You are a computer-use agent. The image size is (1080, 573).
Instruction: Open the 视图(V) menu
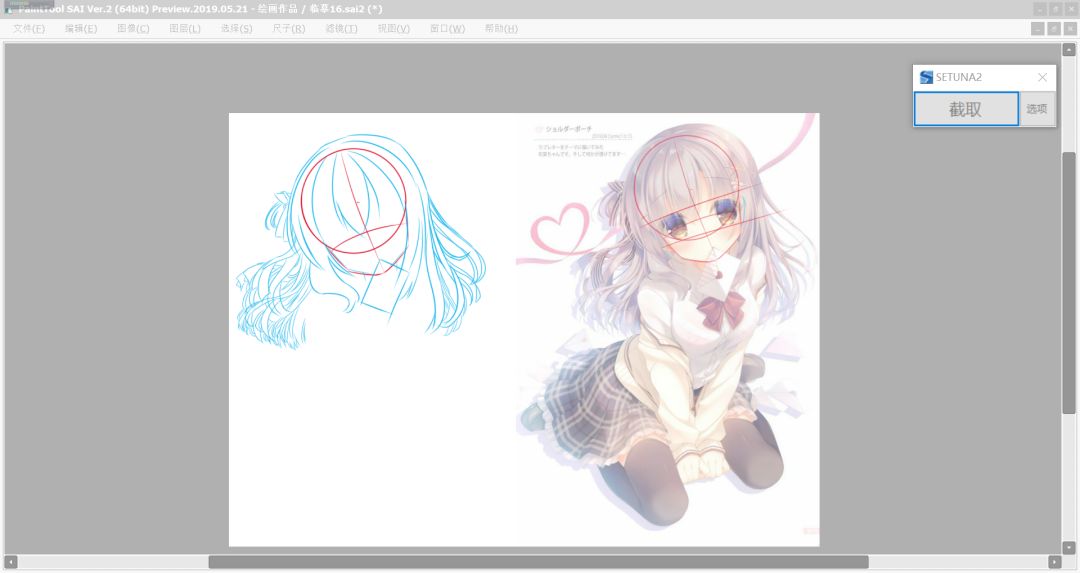click(394, 28)
